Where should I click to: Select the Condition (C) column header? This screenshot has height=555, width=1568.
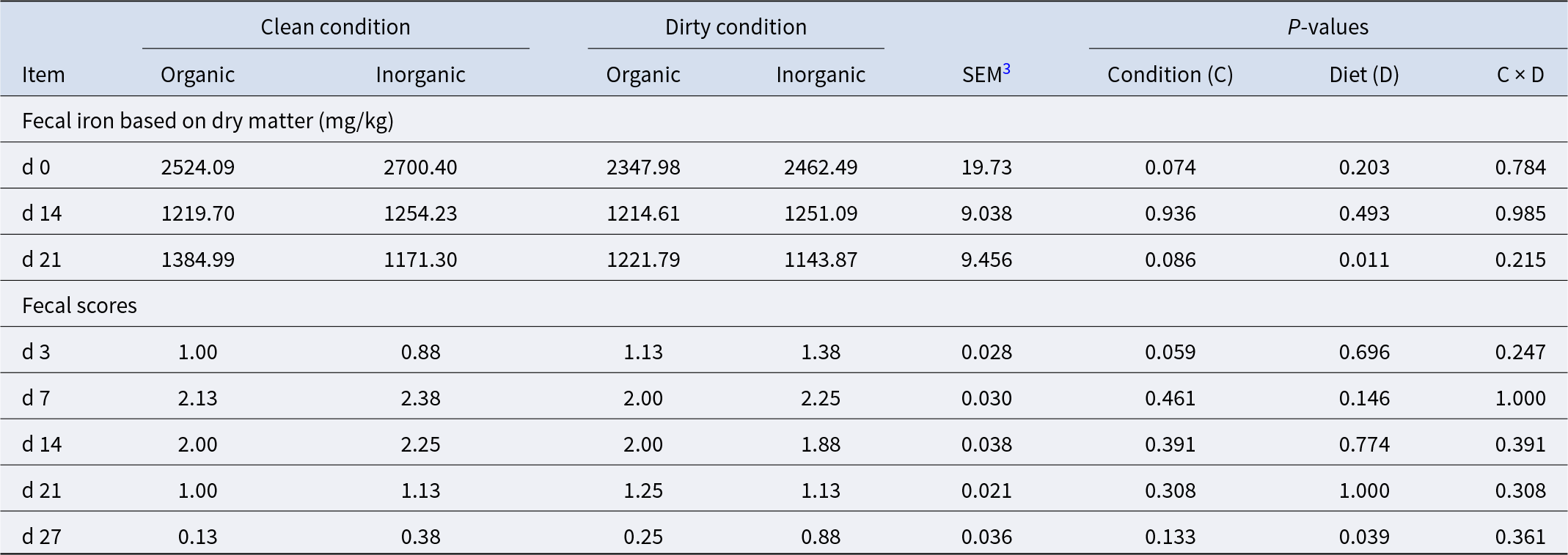coord(1170,75)
